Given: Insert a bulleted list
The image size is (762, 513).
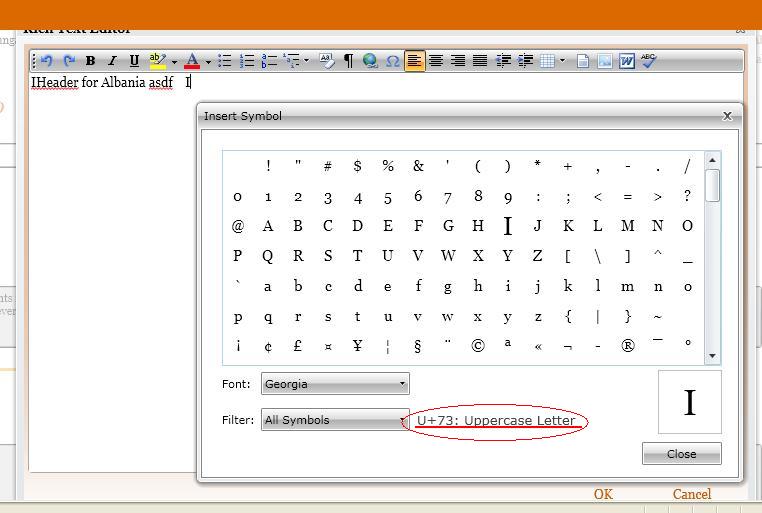Looking at the screenshot, I should (225, 61).
